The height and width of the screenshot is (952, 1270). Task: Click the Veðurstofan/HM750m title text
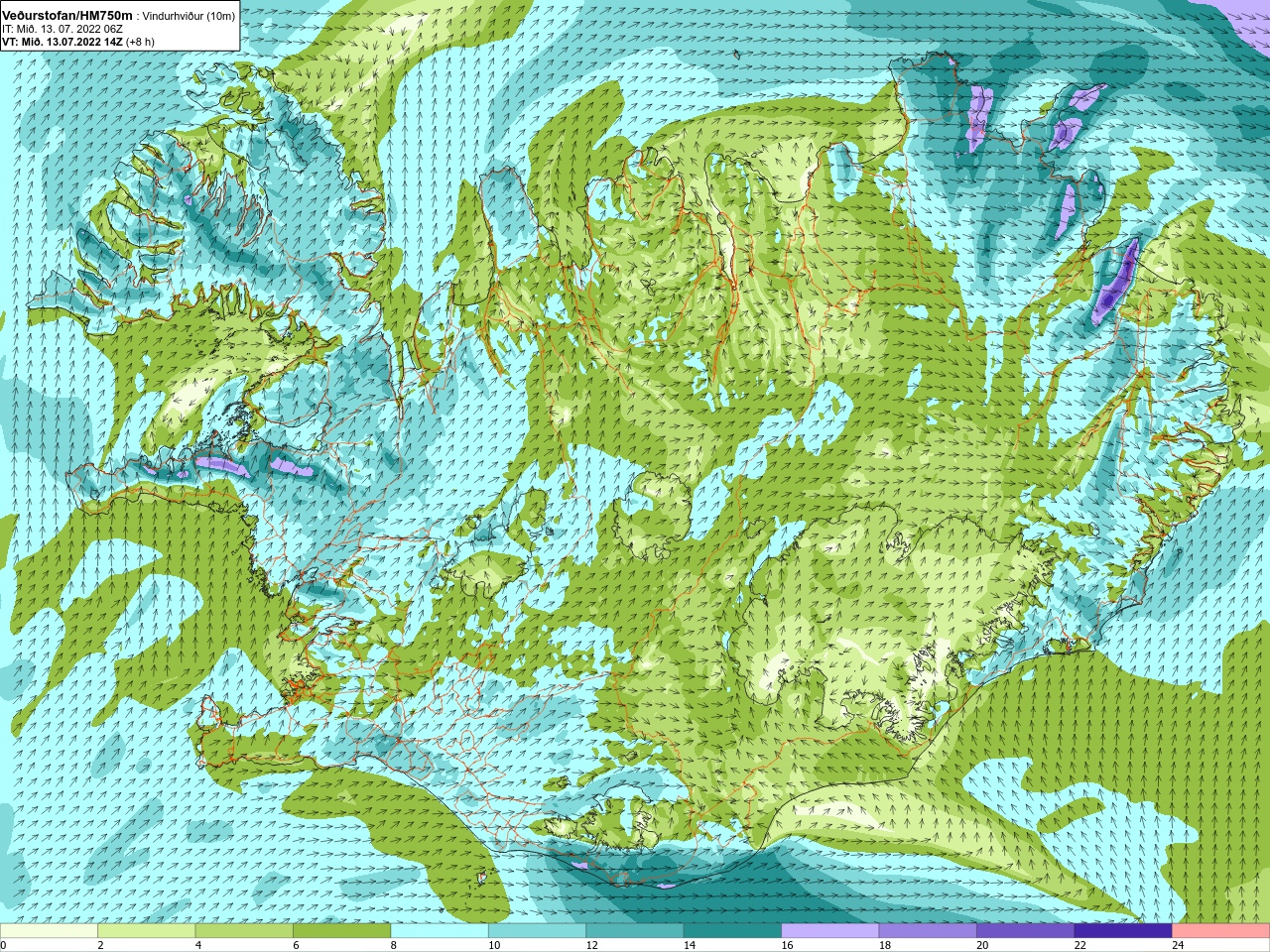tap(66, 15)
